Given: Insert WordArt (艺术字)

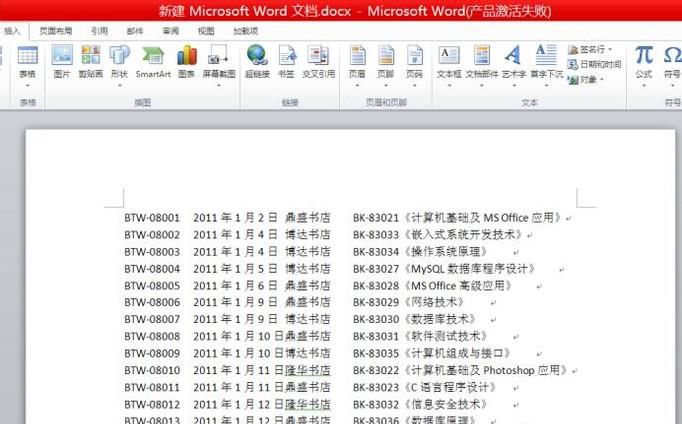Looking at the screenshot, I should pyautogui.click(x=514, y=65).
